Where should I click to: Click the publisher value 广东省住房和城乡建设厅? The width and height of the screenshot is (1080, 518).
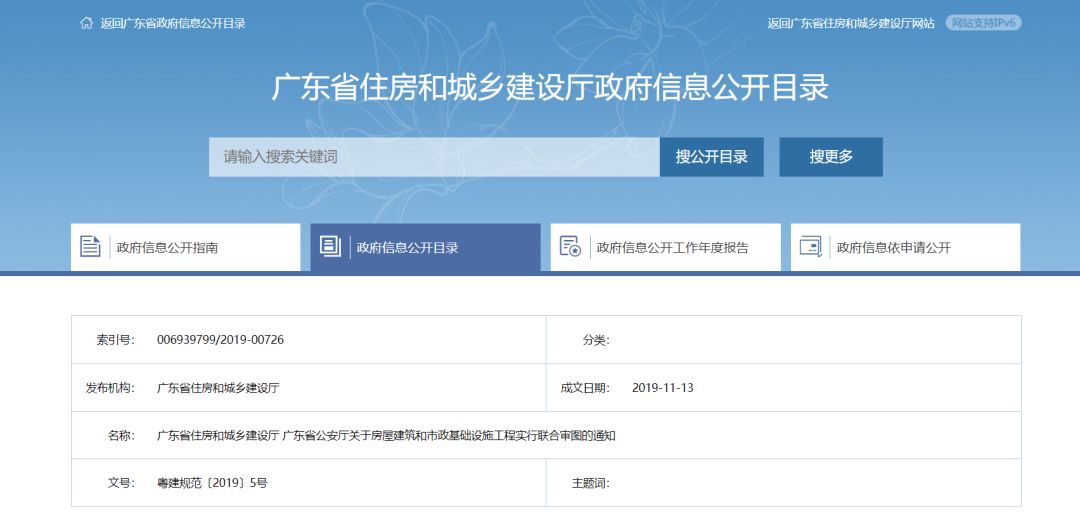[x=218, y=388]
